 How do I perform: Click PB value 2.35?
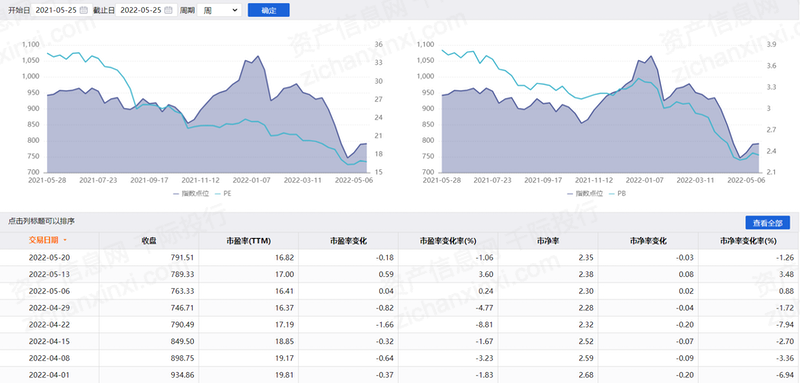point(586,258)
